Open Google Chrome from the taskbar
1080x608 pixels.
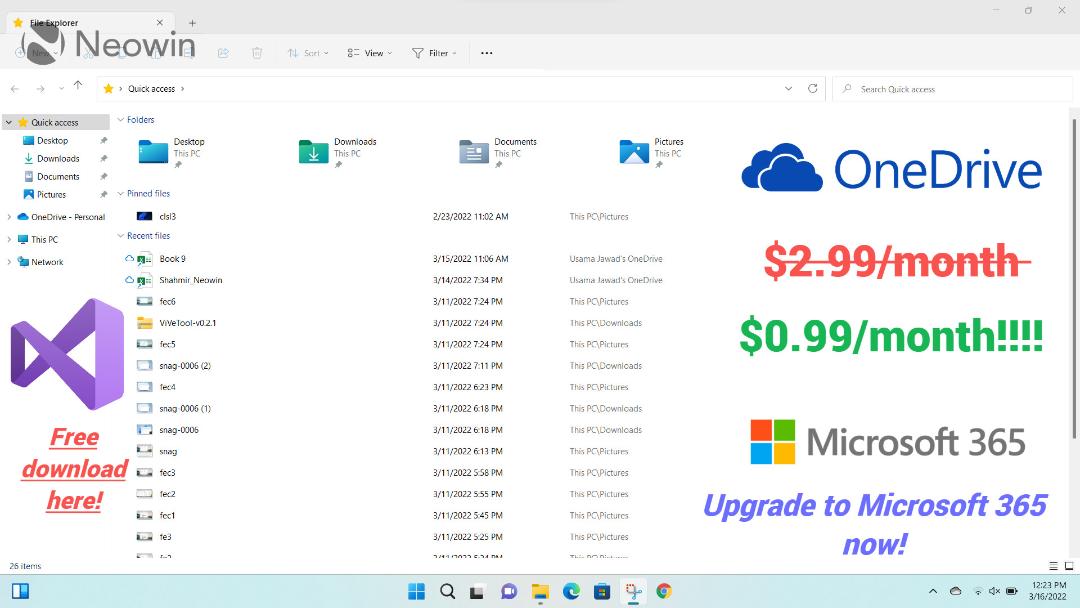(664, 591)
